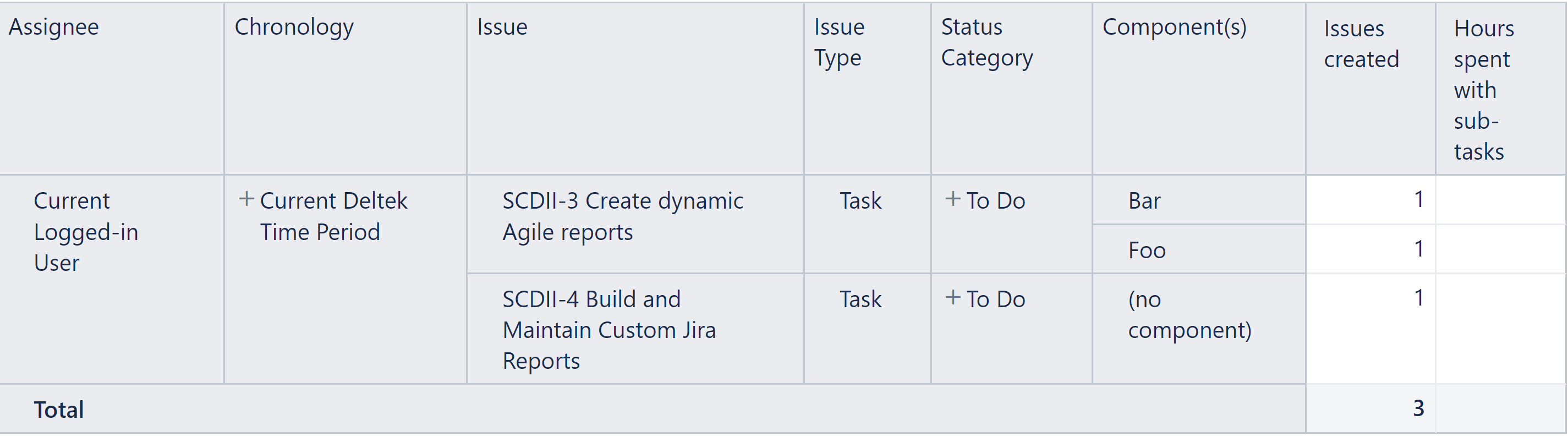Select the Current Logged-in User member

(x=86, y=231)
